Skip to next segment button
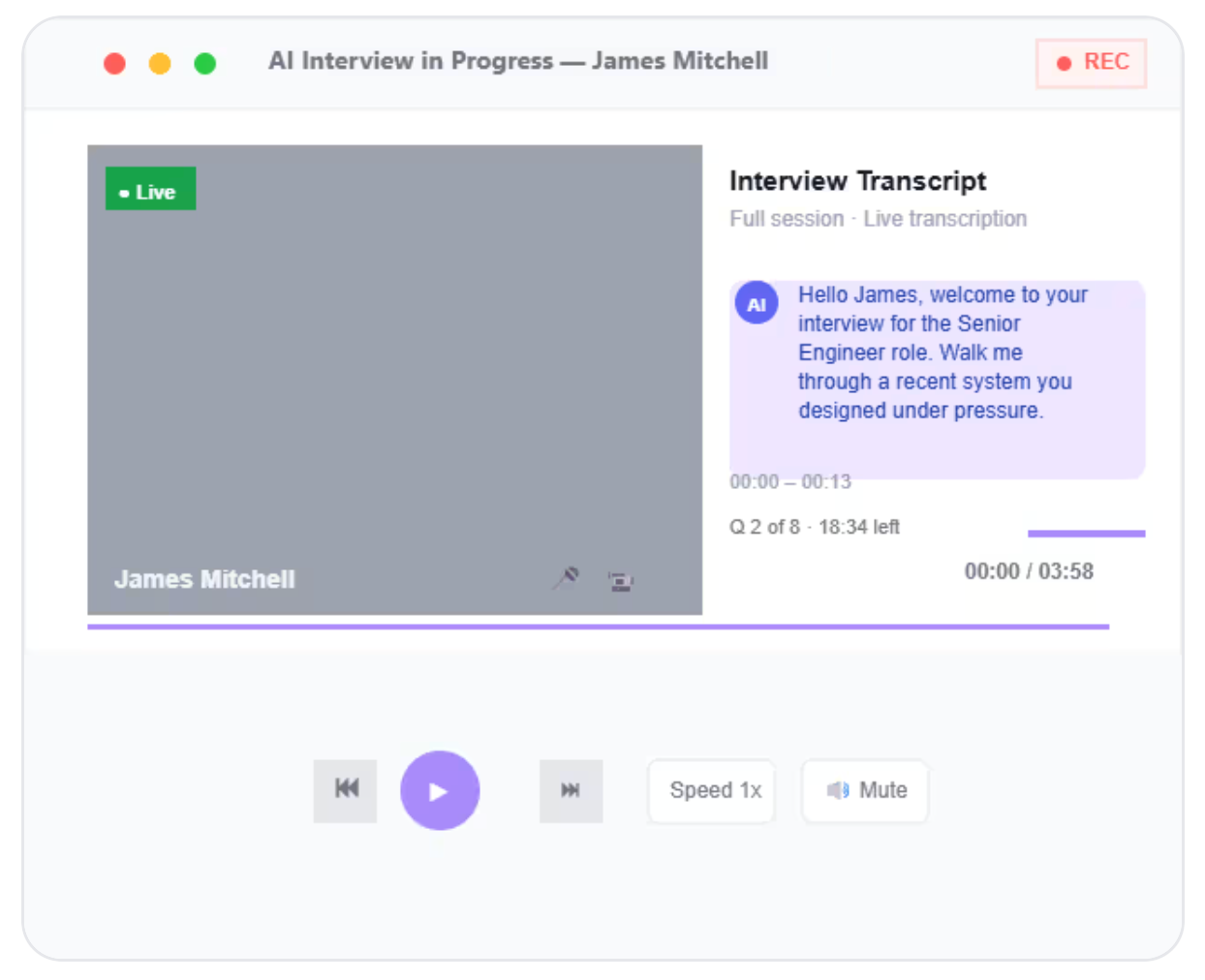The image size is (1205, 980). pos(571,790)
